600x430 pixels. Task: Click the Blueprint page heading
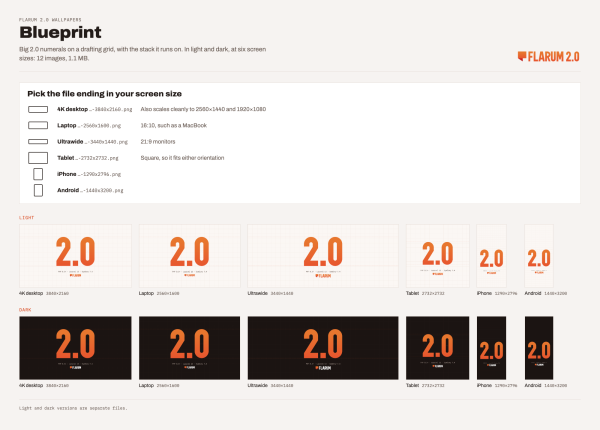pyautogui.click(x=60, y=33)
